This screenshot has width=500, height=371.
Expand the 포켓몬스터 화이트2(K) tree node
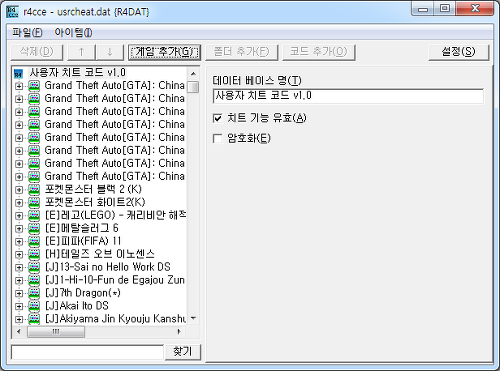point(19,203)
